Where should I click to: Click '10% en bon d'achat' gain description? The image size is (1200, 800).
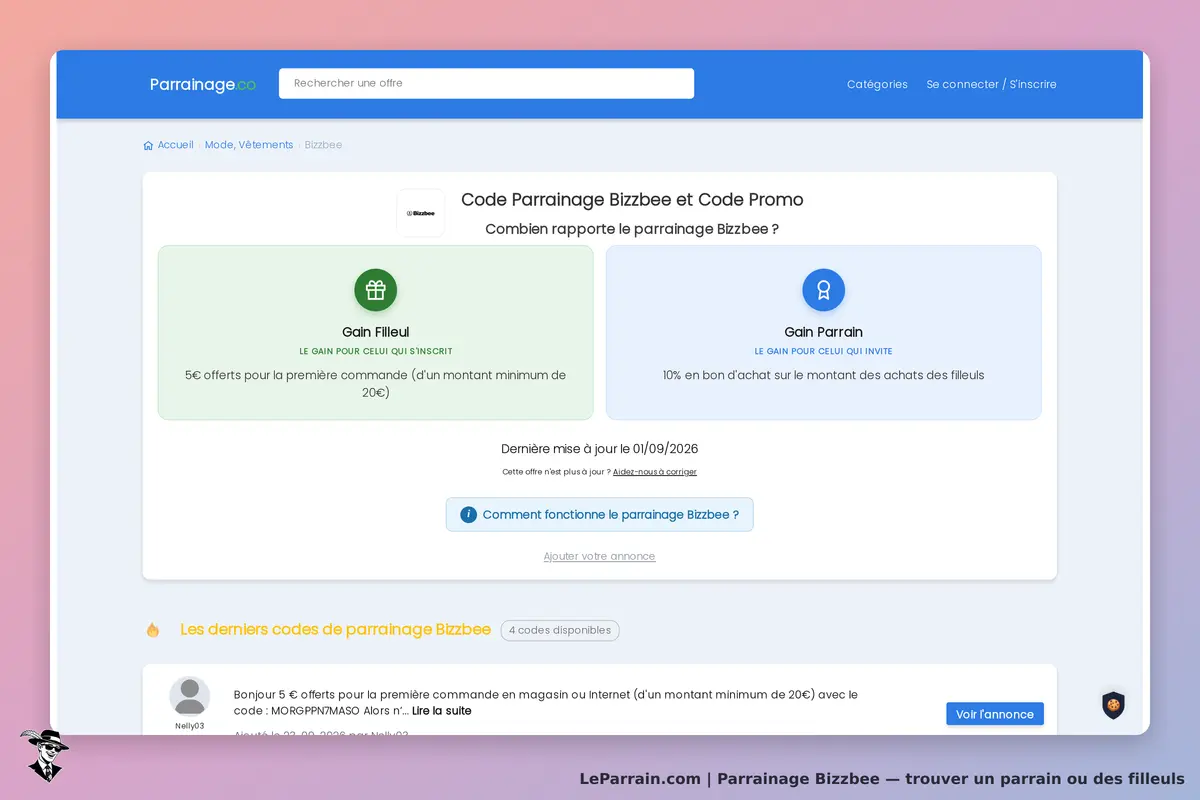click(824, 375)
